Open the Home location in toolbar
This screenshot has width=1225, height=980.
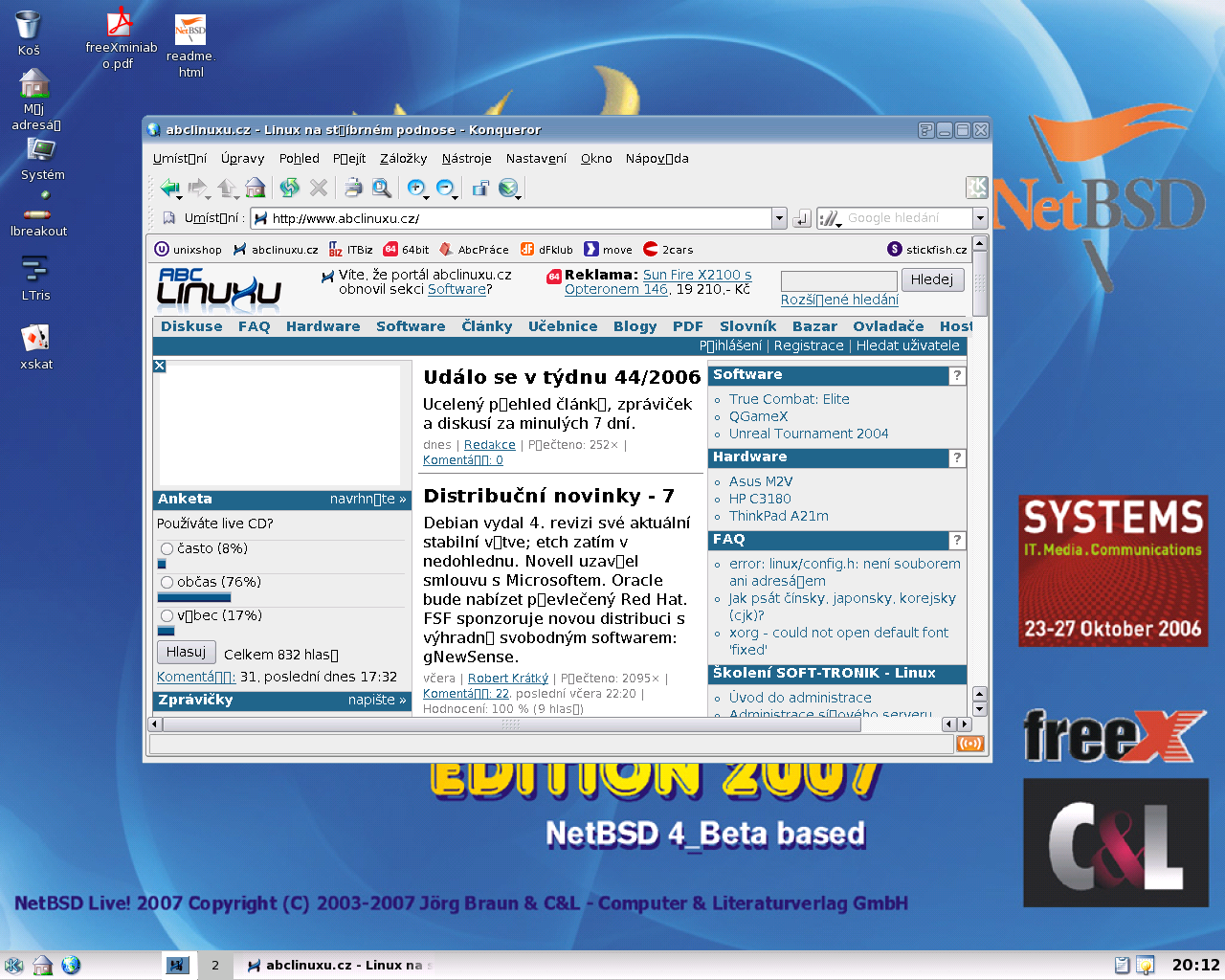(x=255, y=188)
